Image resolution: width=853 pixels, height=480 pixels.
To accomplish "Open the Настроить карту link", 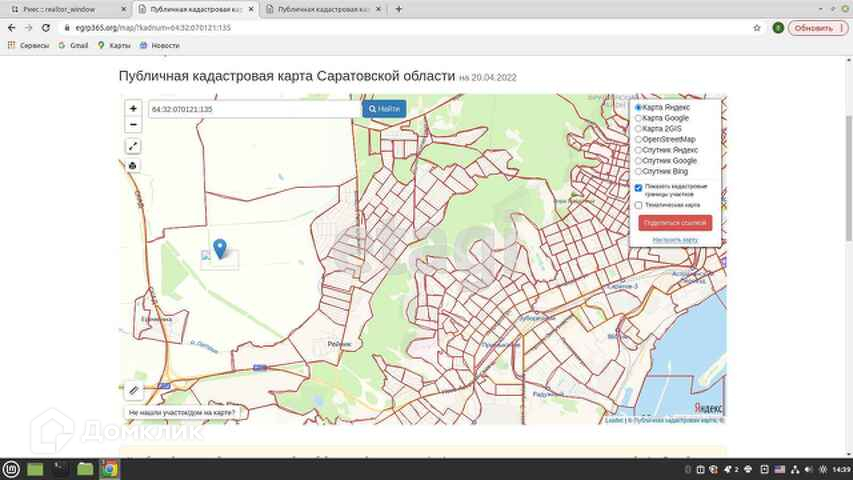I will pos(675,240).
